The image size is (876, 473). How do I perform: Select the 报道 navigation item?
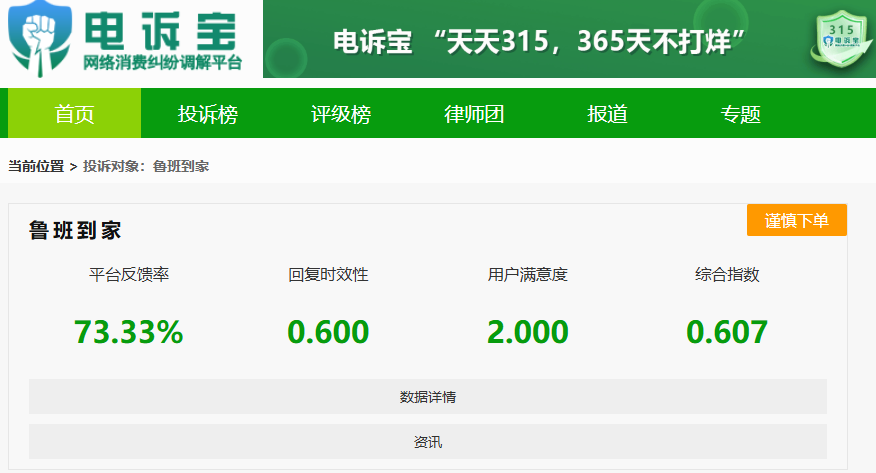coord(607,113)
